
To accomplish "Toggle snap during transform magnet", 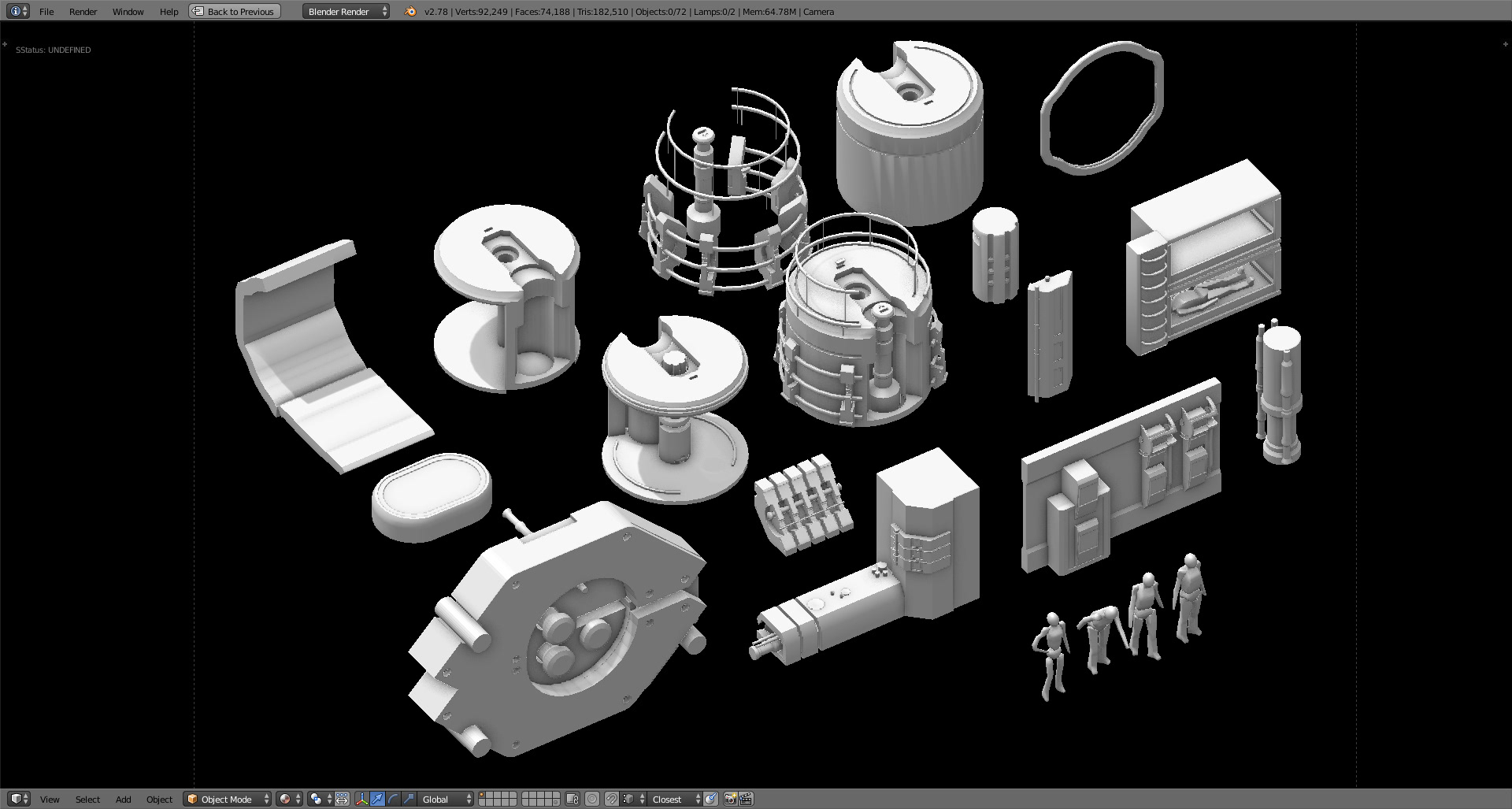I will click(x=611, y=799).
